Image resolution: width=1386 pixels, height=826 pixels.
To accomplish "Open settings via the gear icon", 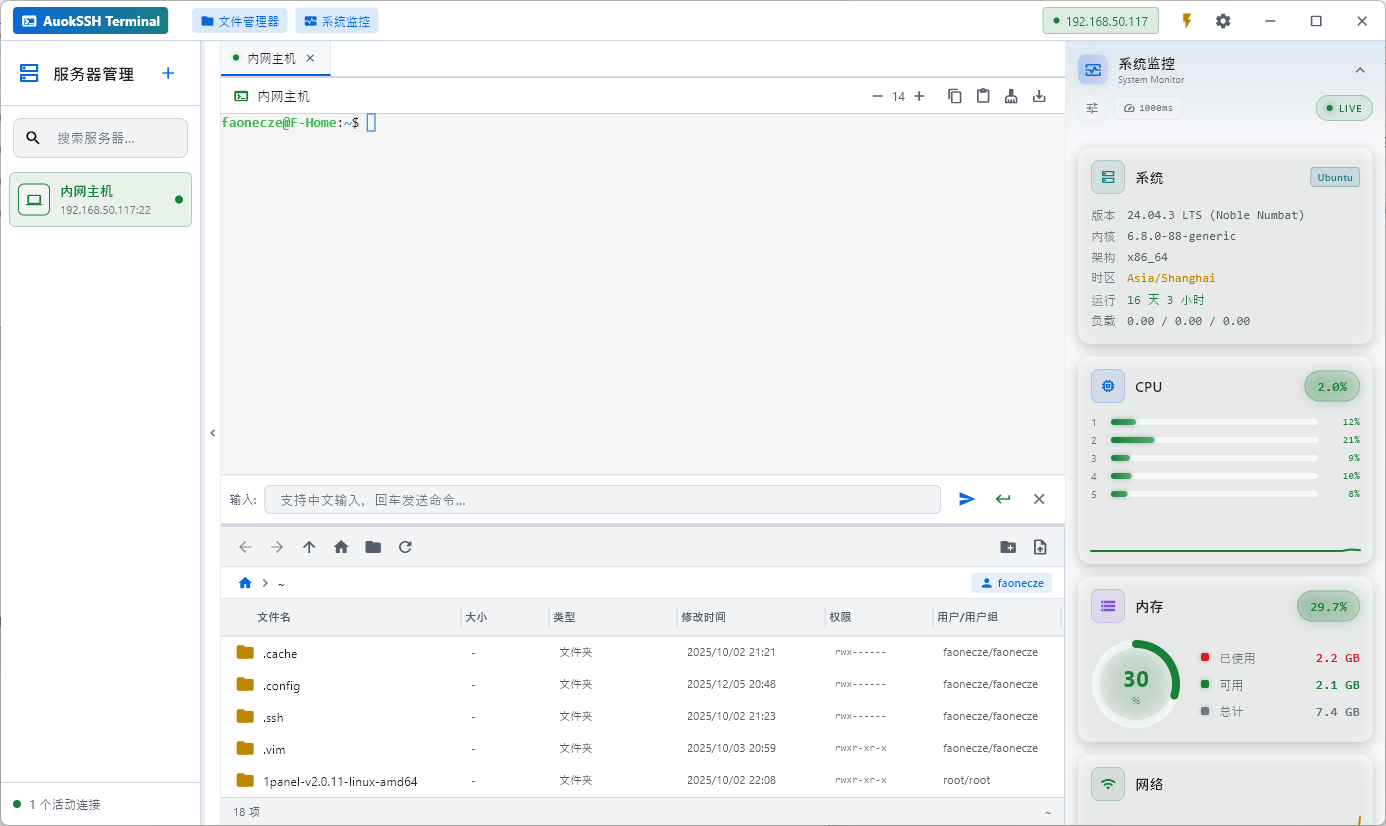I will pyautogui.click(x=1223, y=21).
